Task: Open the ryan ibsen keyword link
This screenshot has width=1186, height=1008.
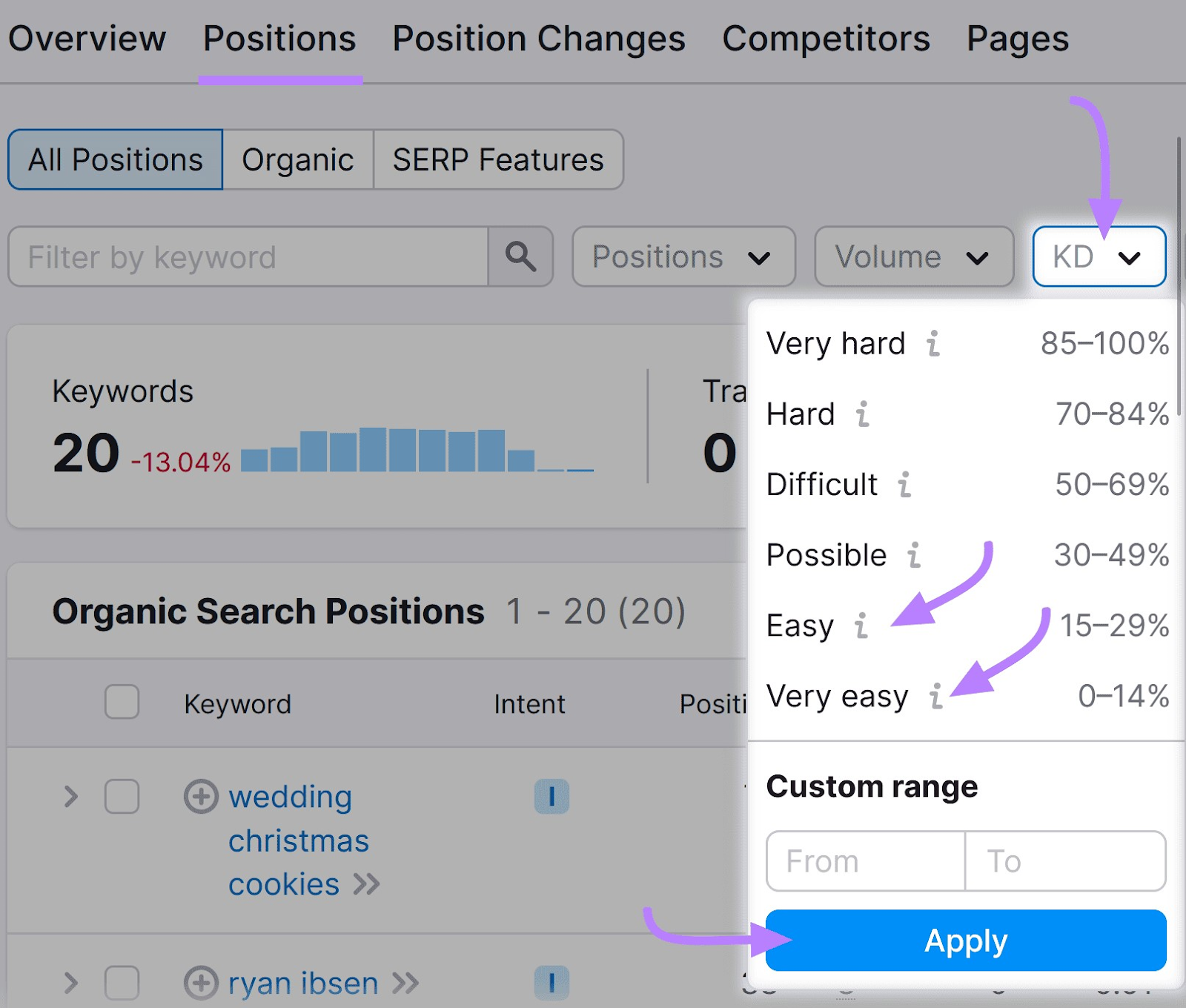Action: [x=304, y=984]
